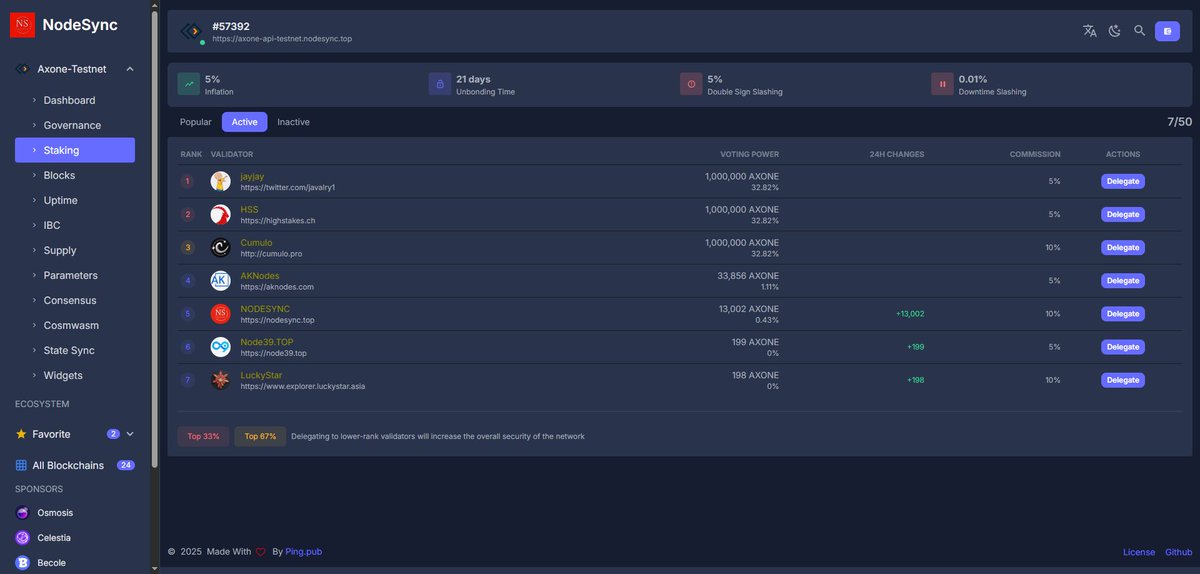Delegate to Cumulo validator

point(1123,247)
